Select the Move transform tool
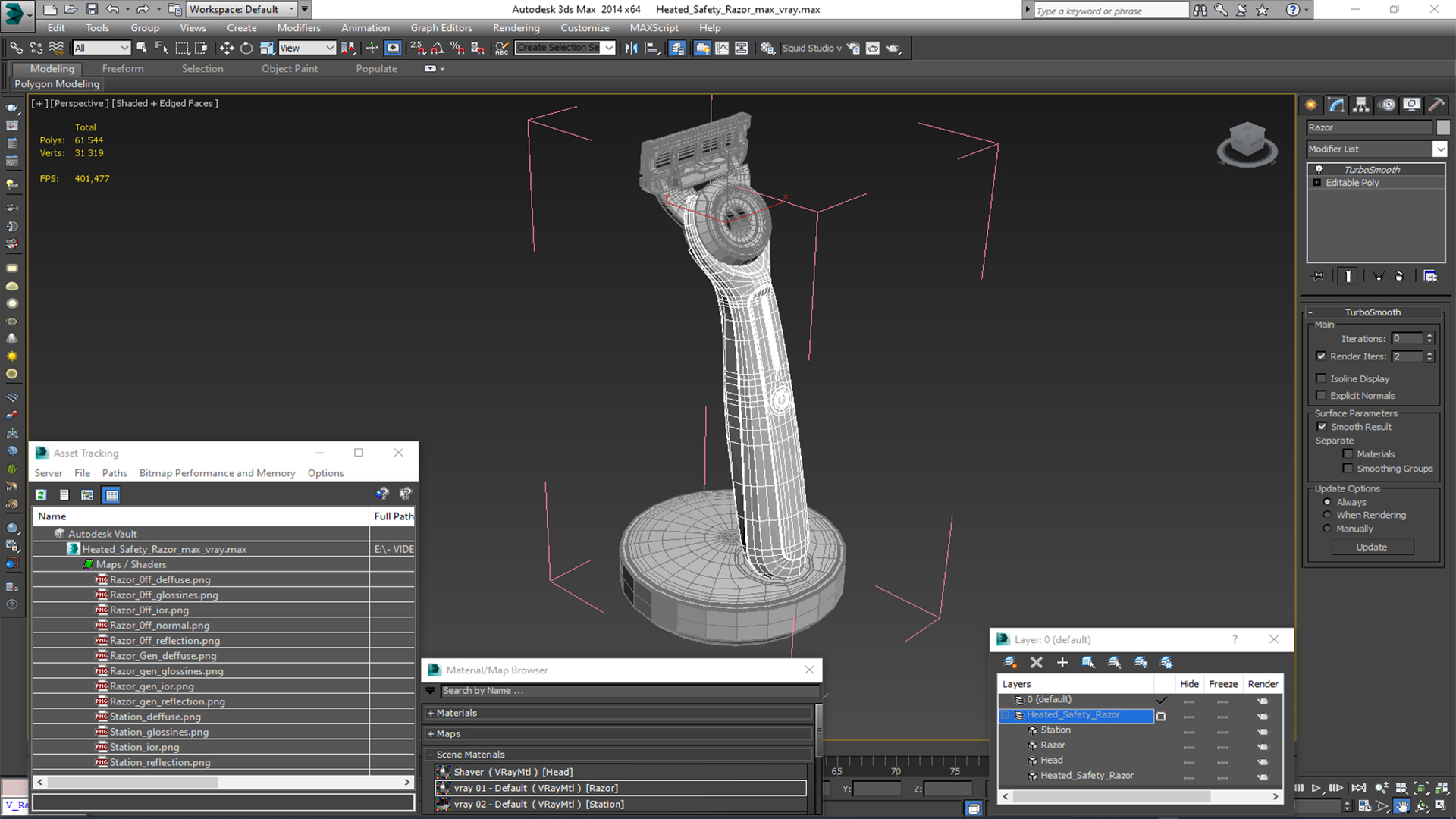The height and width of the screenshot is (819, 1456). tap(226, 48)
